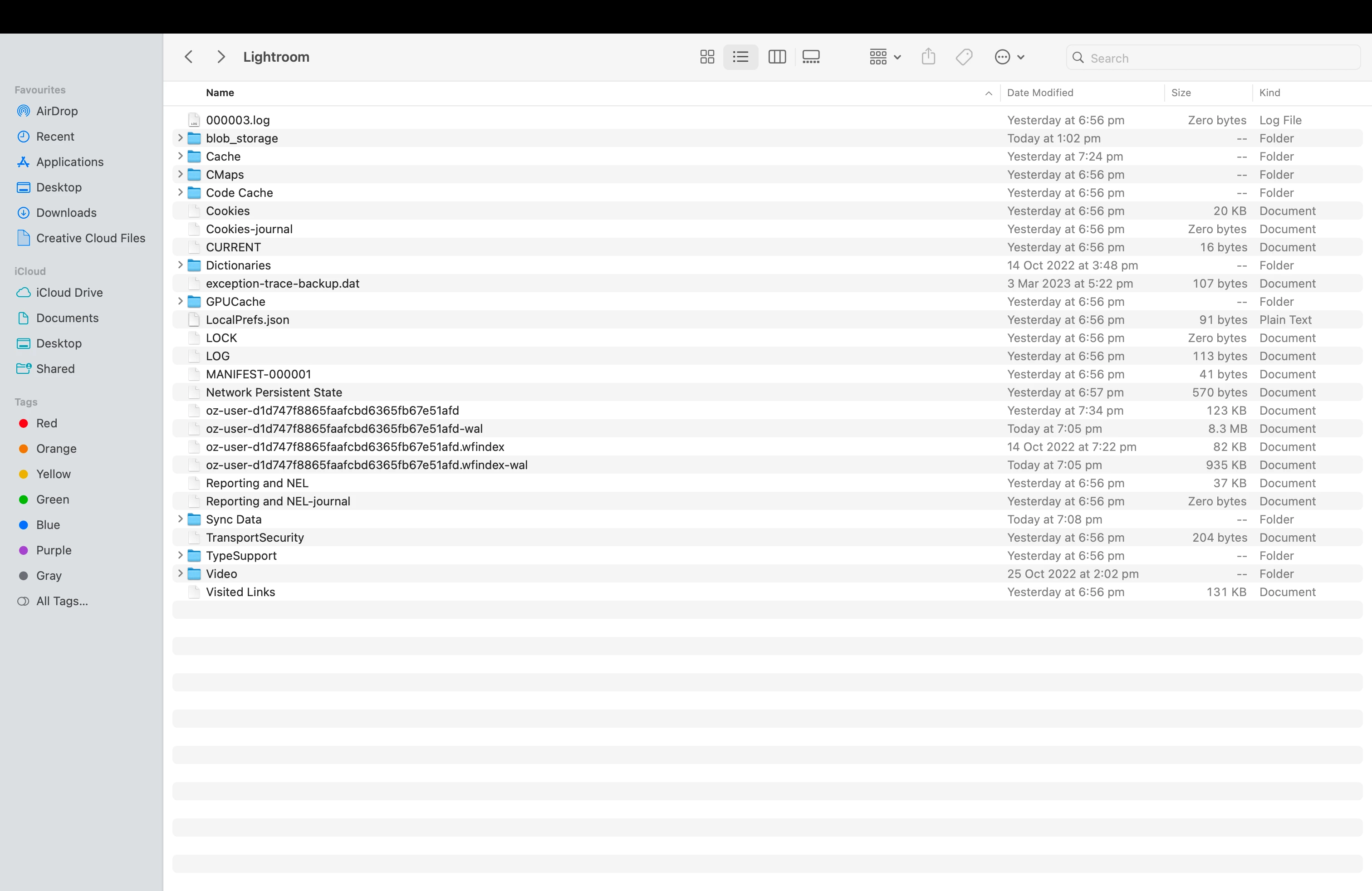Open AirDrop in the sidebar

coord(57,111)
